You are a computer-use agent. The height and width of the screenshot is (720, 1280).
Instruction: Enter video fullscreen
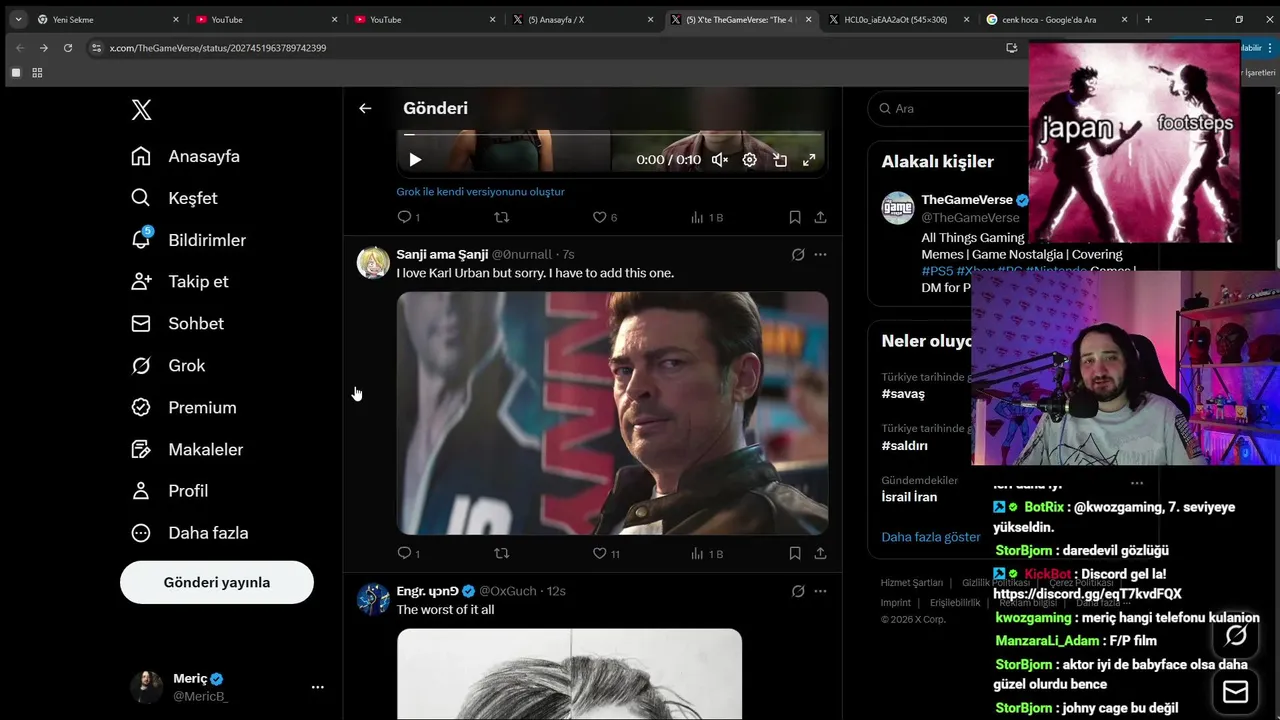point(809,160)
